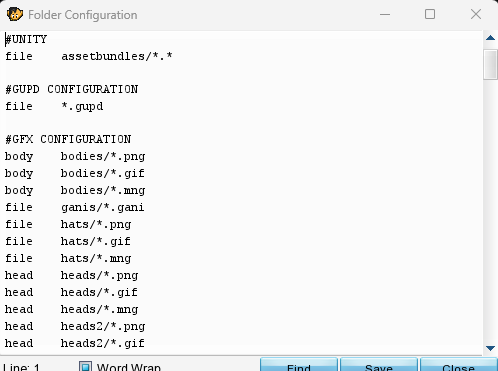Click 'heads2/*.gif' path
The height and width of the screenshot is (371, 498).
pyautogui.click(x=103, y=344)
